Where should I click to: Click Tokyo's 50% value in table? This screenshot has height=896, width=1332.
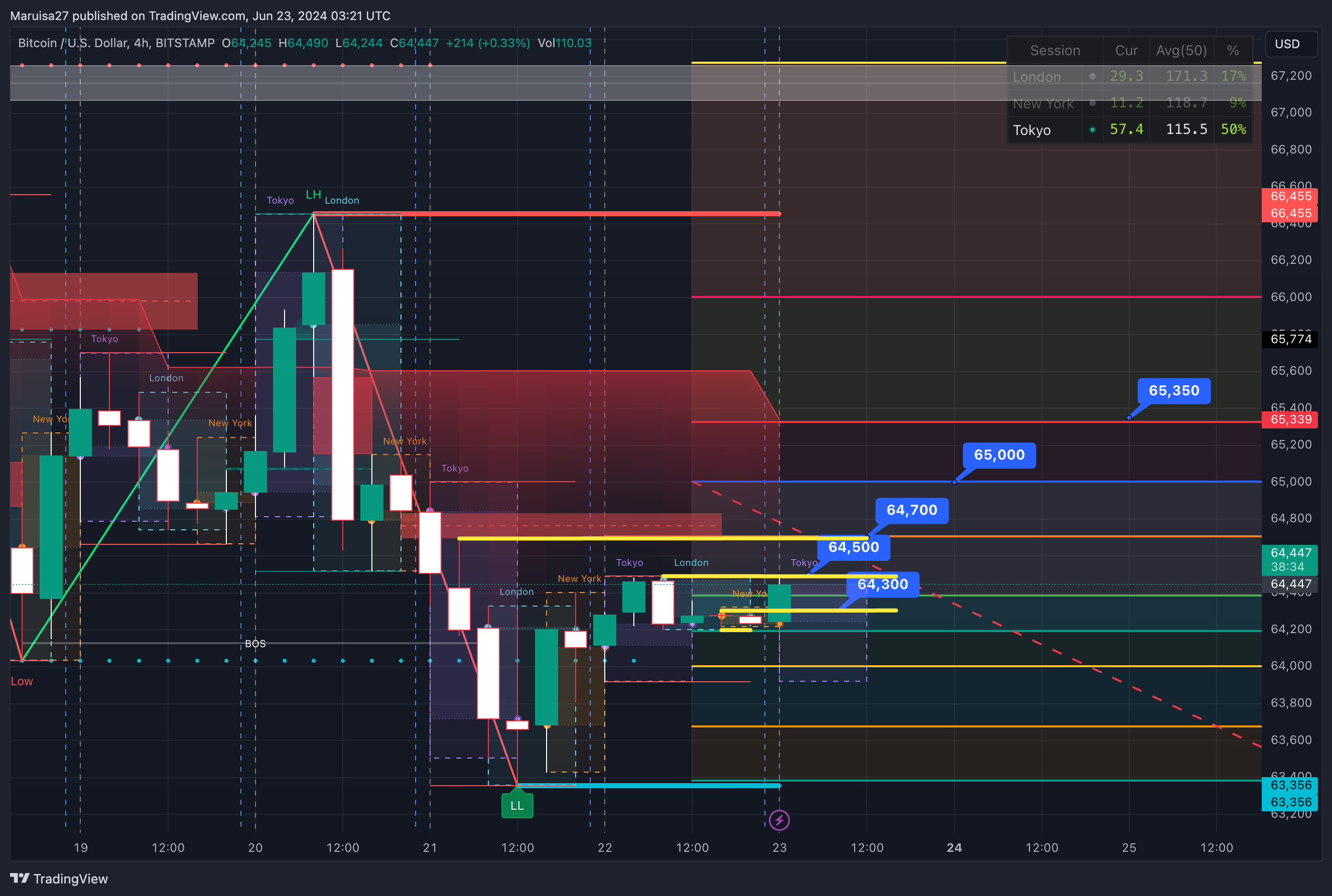(x=1233, y=129)
